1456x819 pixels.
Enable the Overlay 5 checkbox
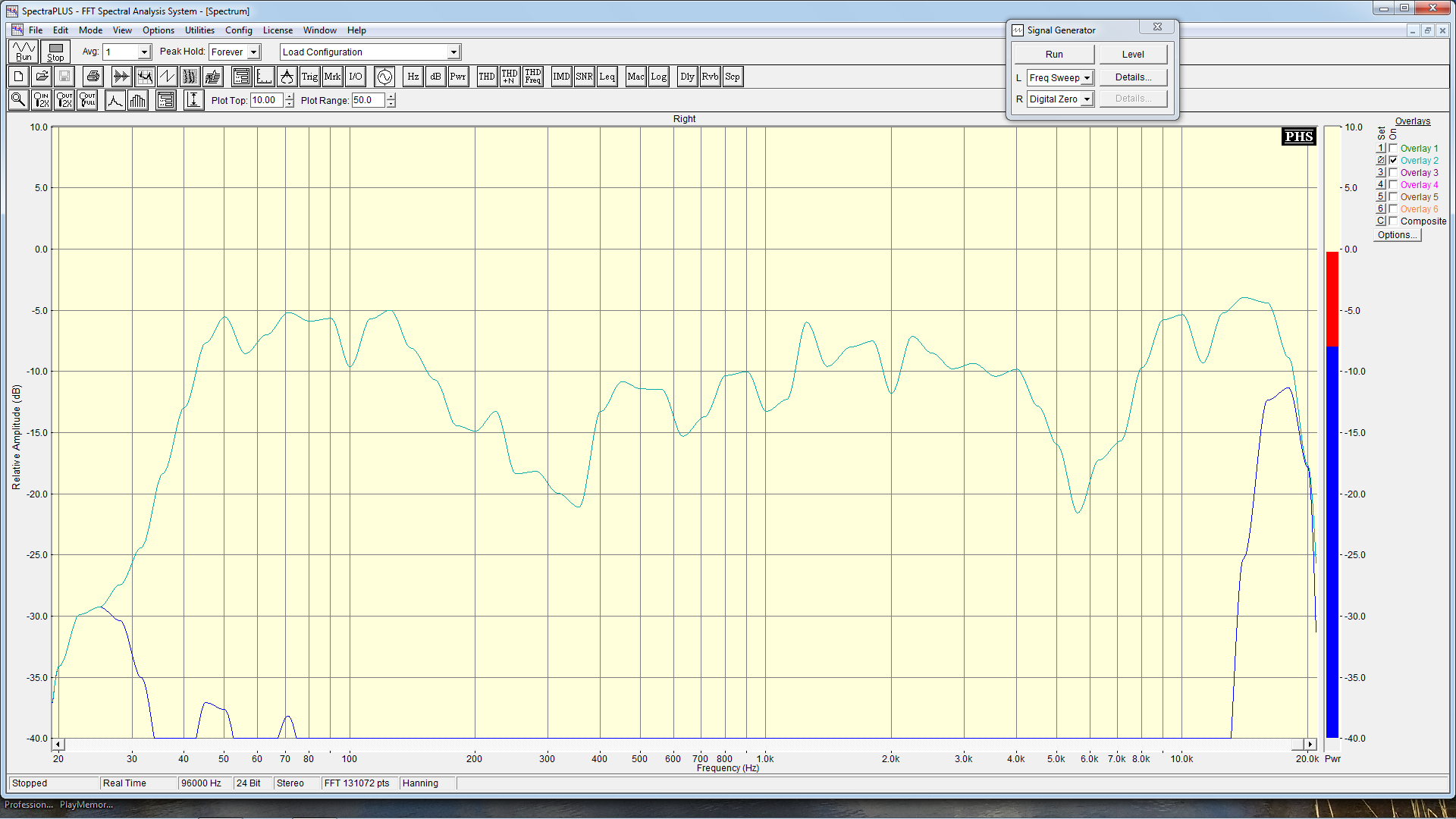(x=1393, y=197)
